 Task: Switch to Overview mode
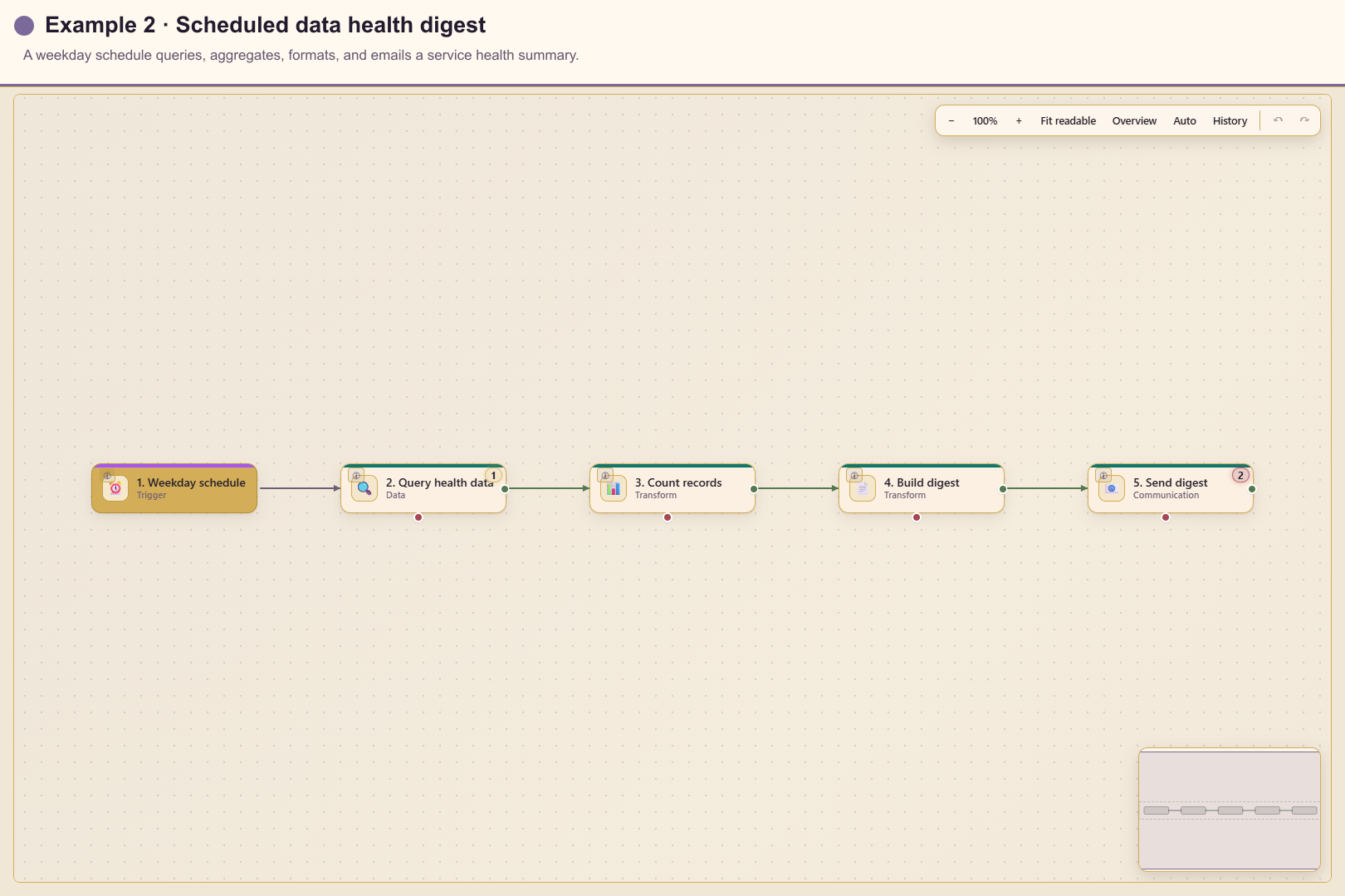pyautogui.click(x=1134, y=120)
